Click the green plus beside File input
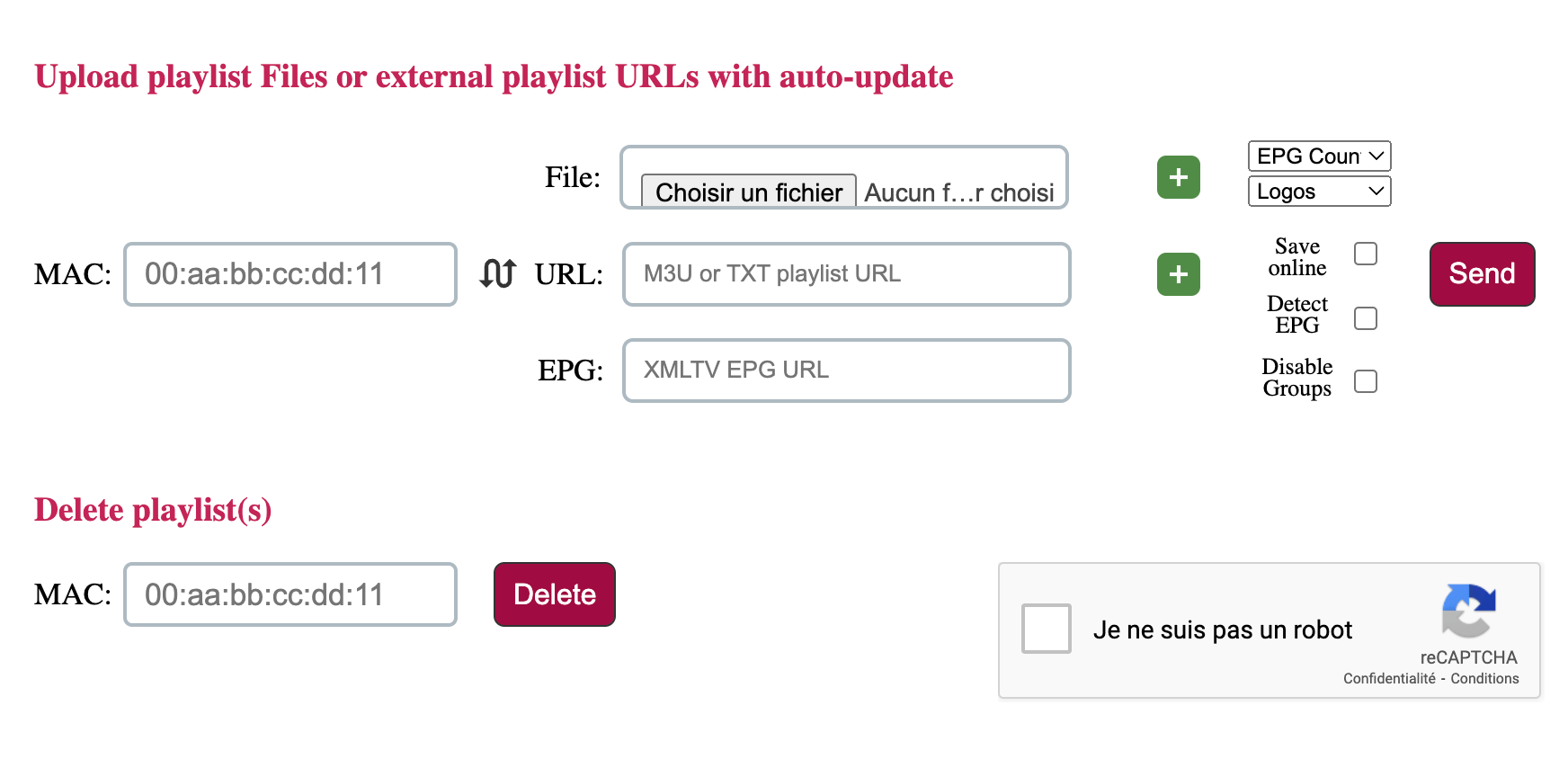1568x759 pixels. (x=1178, y=177)
